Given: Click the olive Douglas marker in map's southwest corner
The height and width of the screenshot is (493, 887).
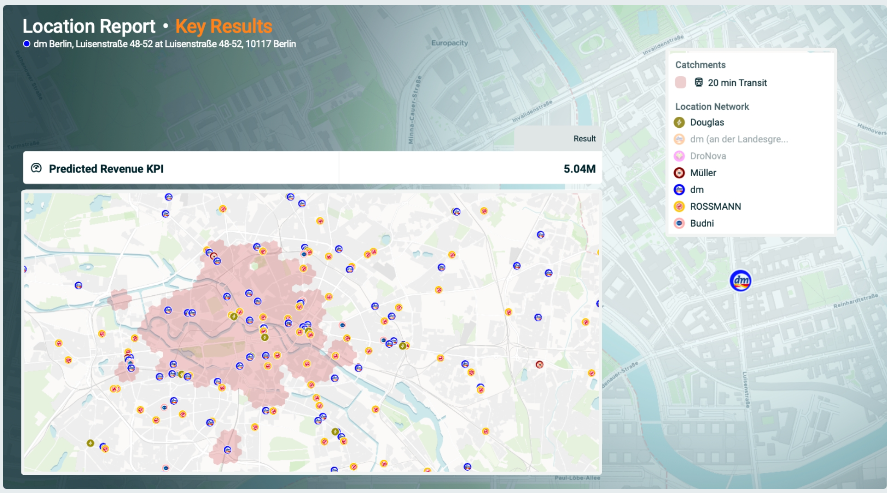Looking at the screenshot, I should click(90, 443).
